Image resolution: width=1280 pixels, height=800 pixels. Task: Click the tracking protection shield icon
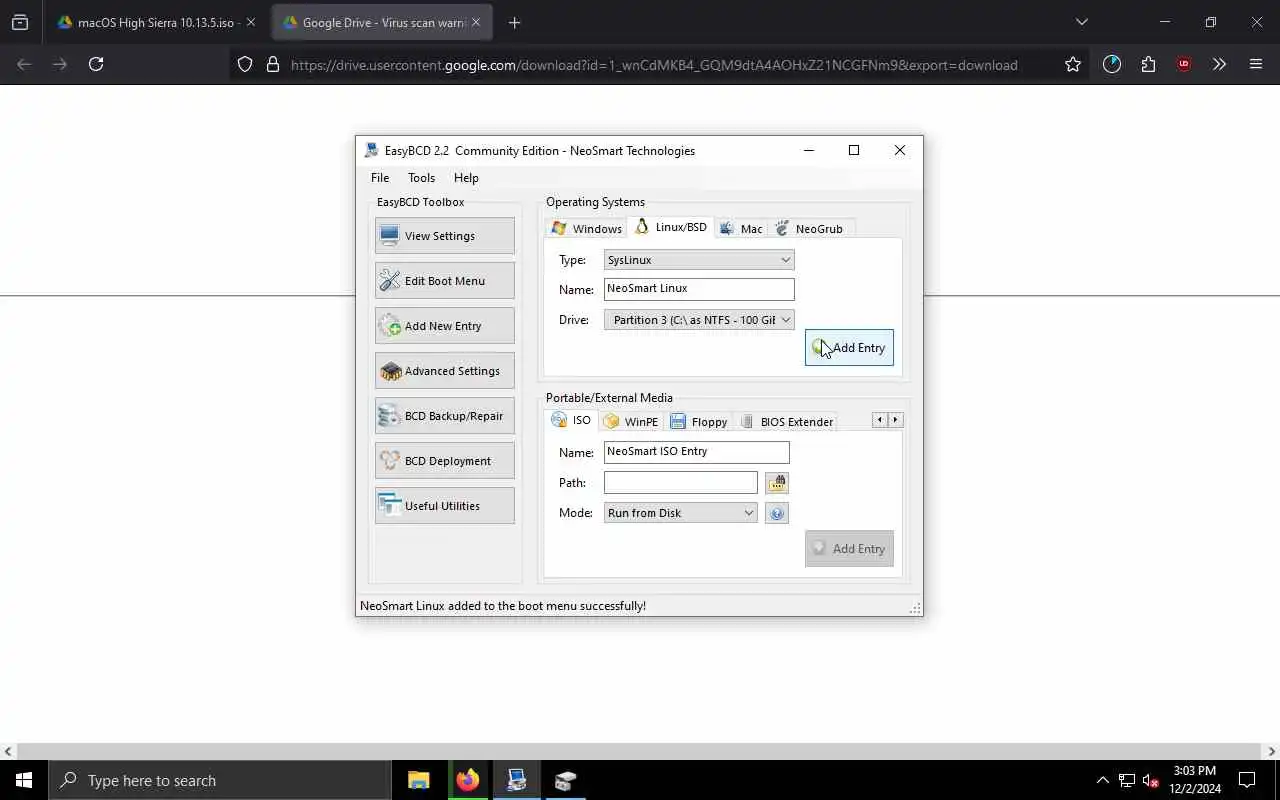245,65
